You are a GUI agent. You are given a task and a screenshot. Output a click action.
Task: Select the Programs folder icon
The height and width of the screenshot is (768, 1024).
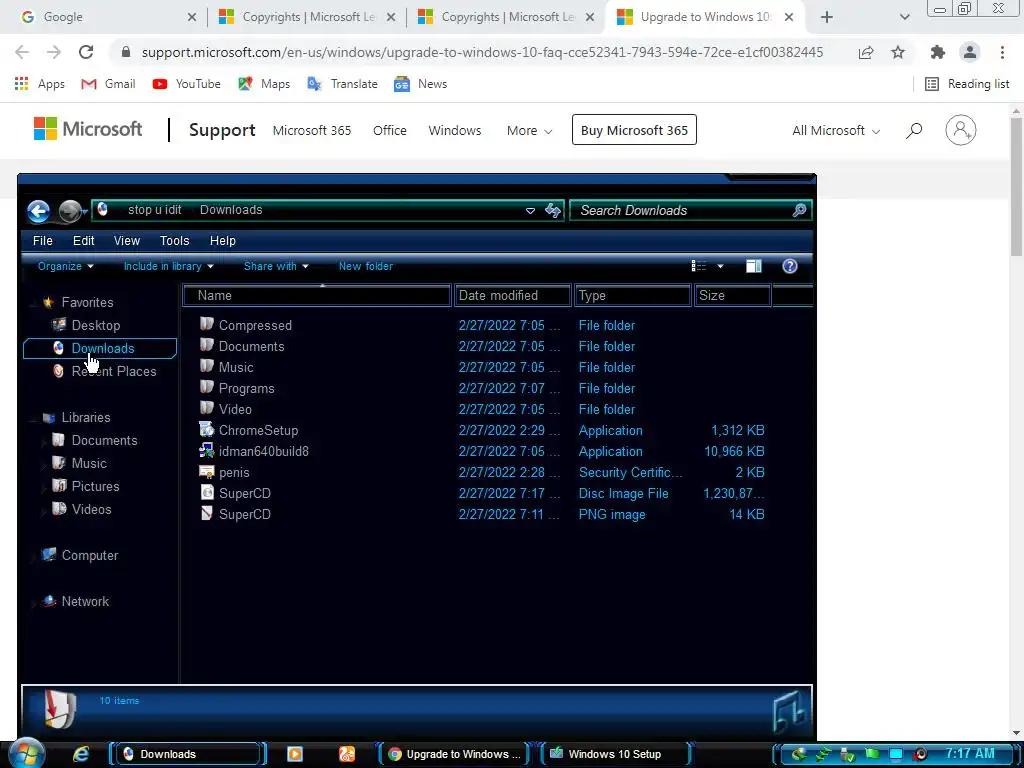[x=206, y=387]
